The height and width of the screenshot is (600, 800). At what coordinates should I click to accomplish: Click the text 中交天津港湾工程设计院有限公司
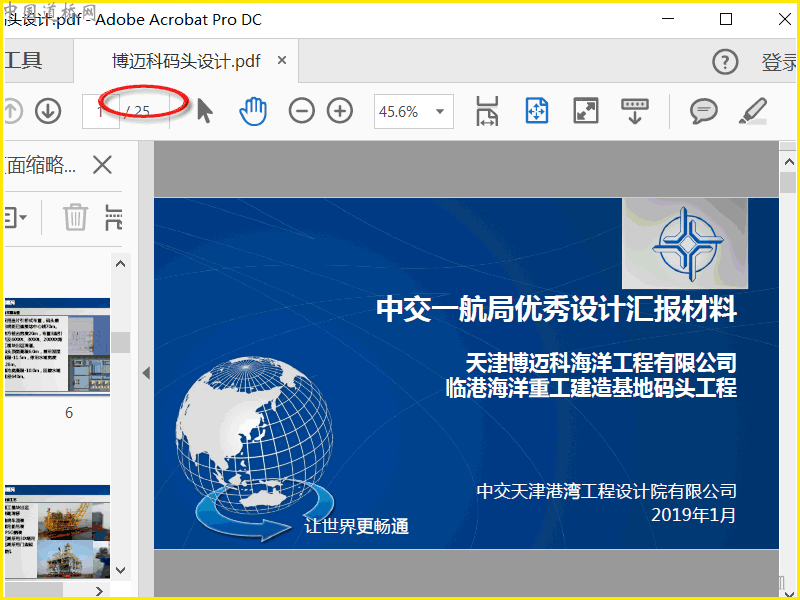607,491
